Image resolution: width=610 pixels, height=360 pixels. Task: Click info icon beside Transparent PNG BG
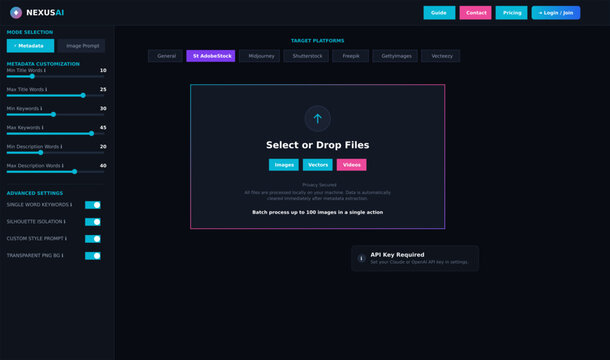coord(62,256)
